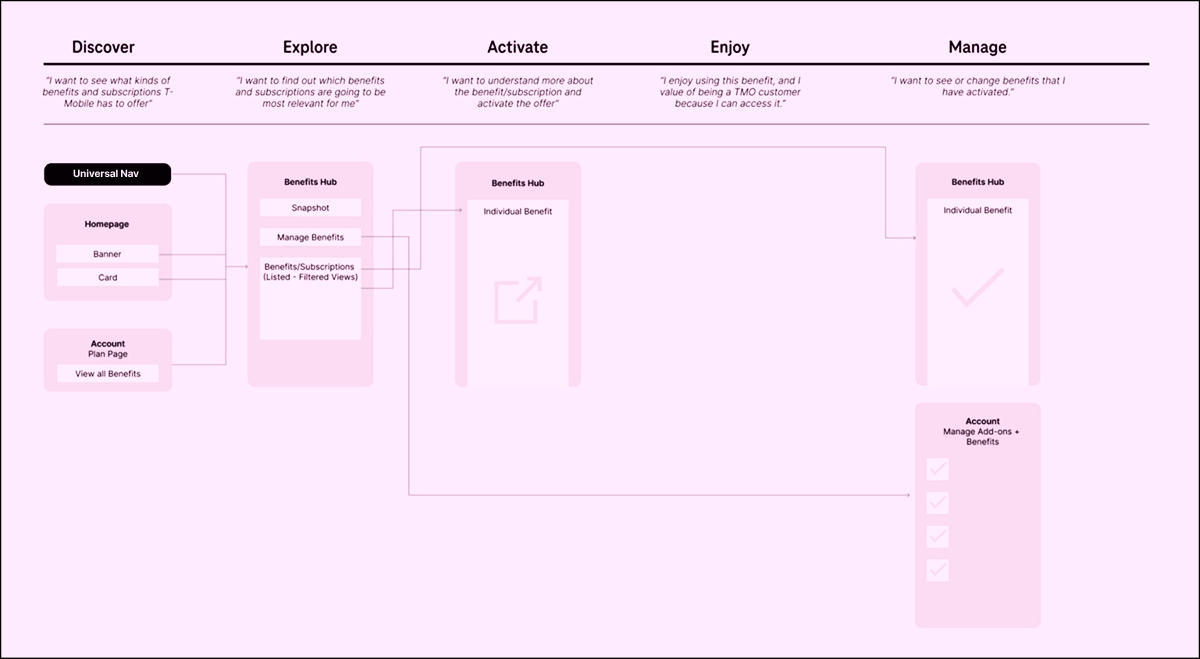Select the bottom checkbox in Manage Add-ons list
1200x659 pixels.
[938, 570]
